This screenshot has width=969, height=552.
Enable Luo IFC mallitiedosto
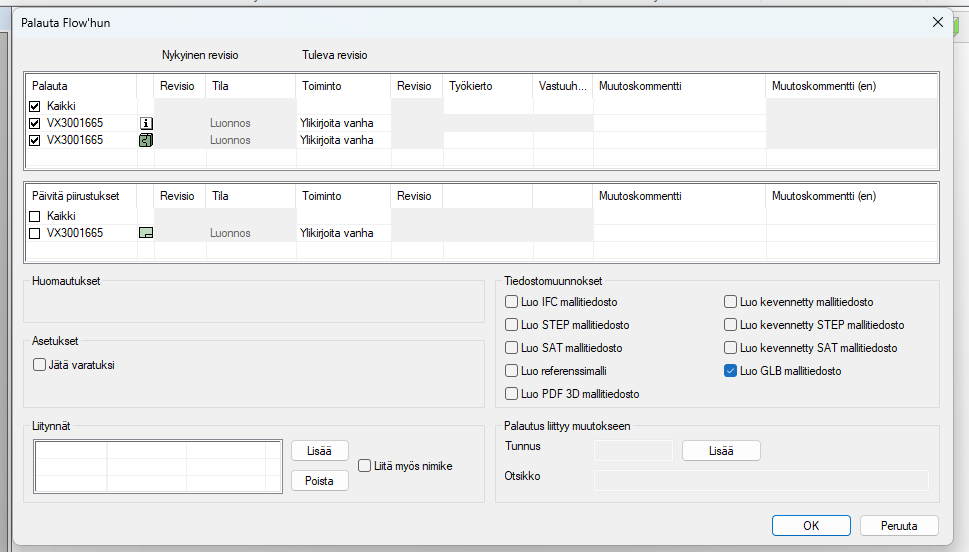513,302
